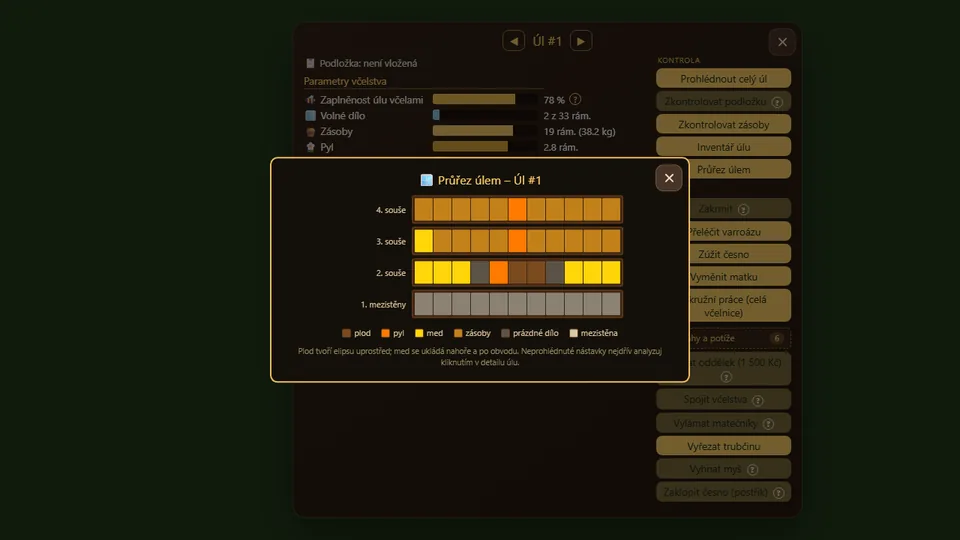The image size is (960, 540).
Task: Click Zkontrolovat zásoby button
Action: point(724,124)
